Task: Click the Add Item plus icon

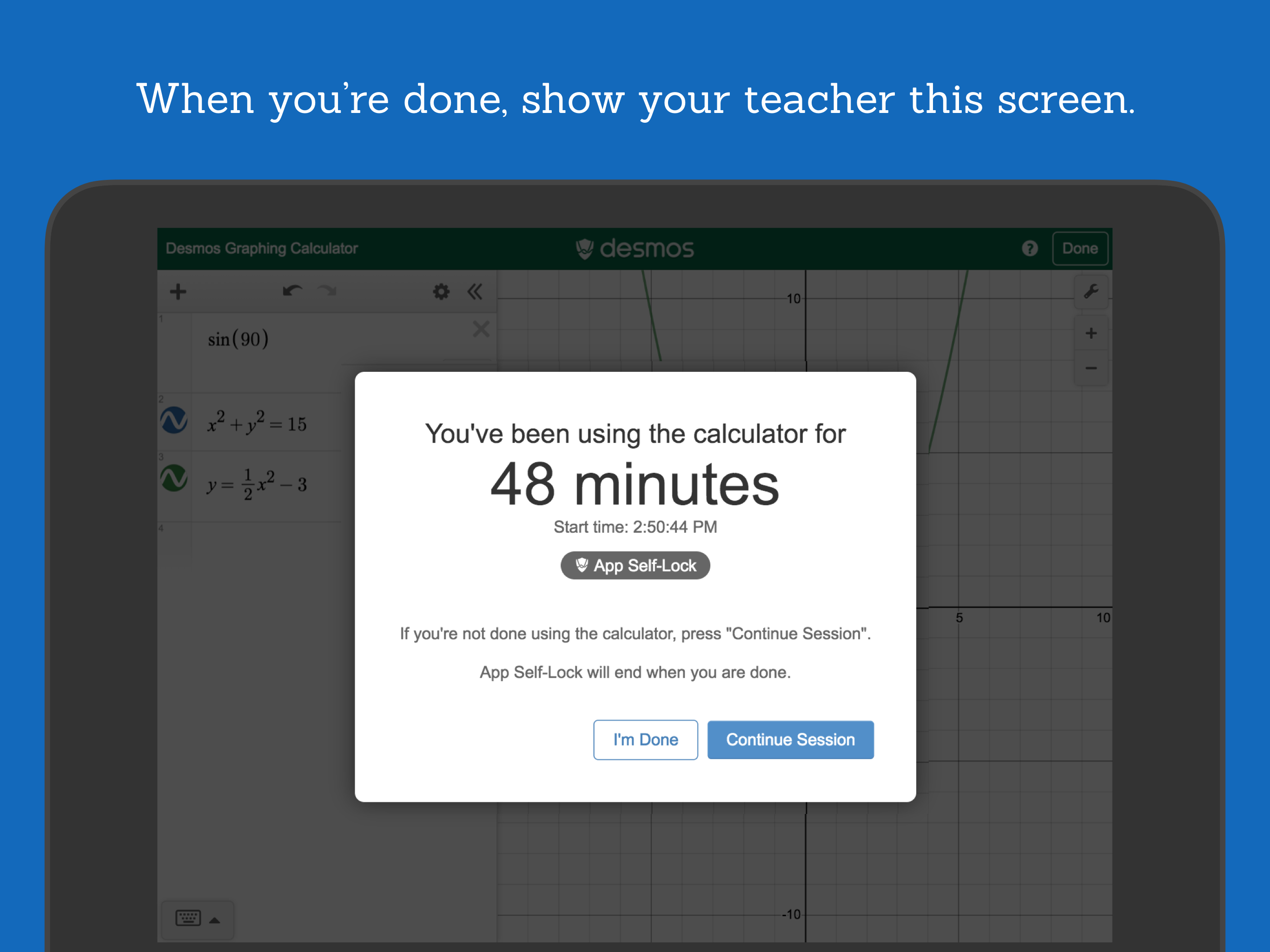Action: coord(178,291)
